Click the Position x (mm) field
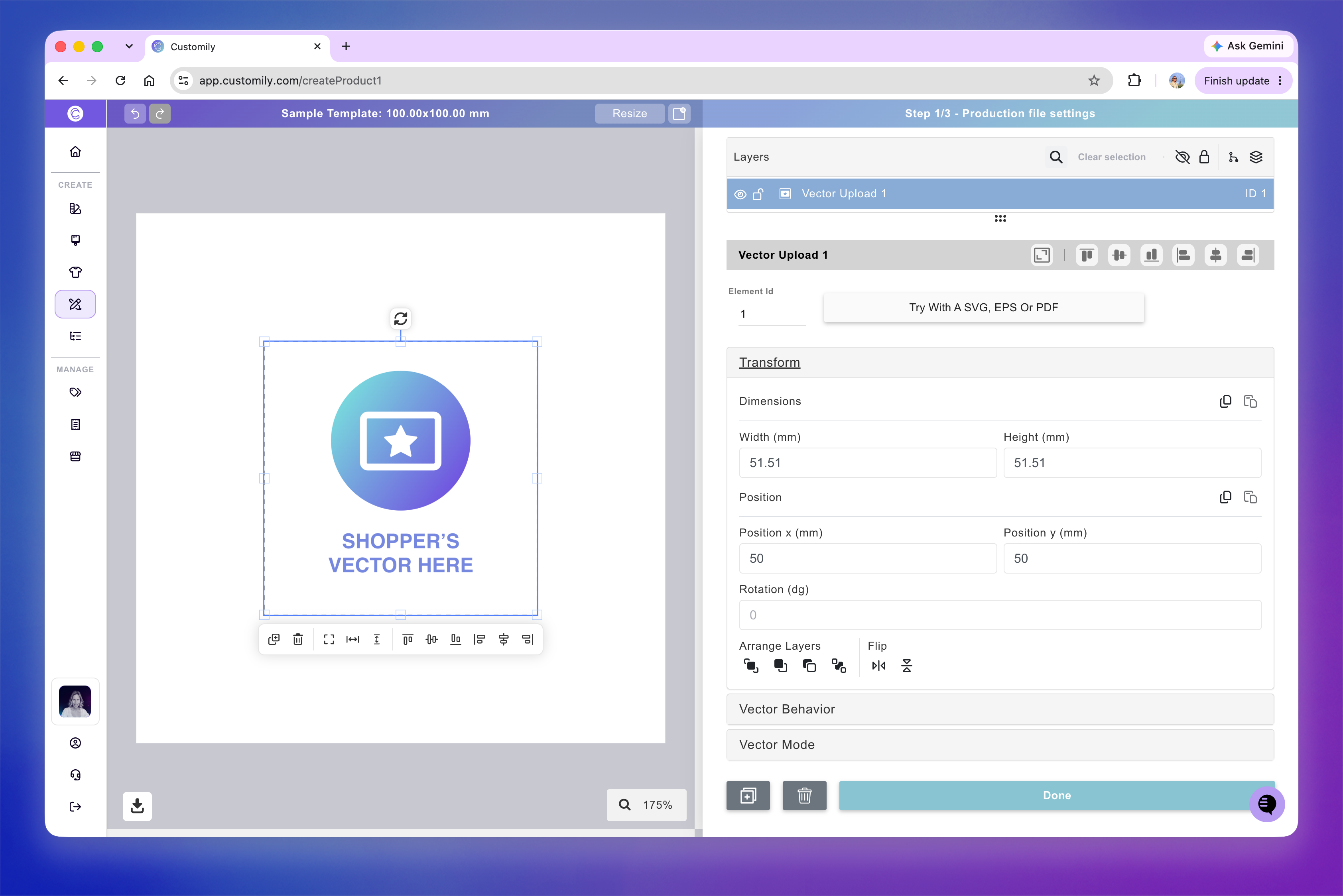 867,558
